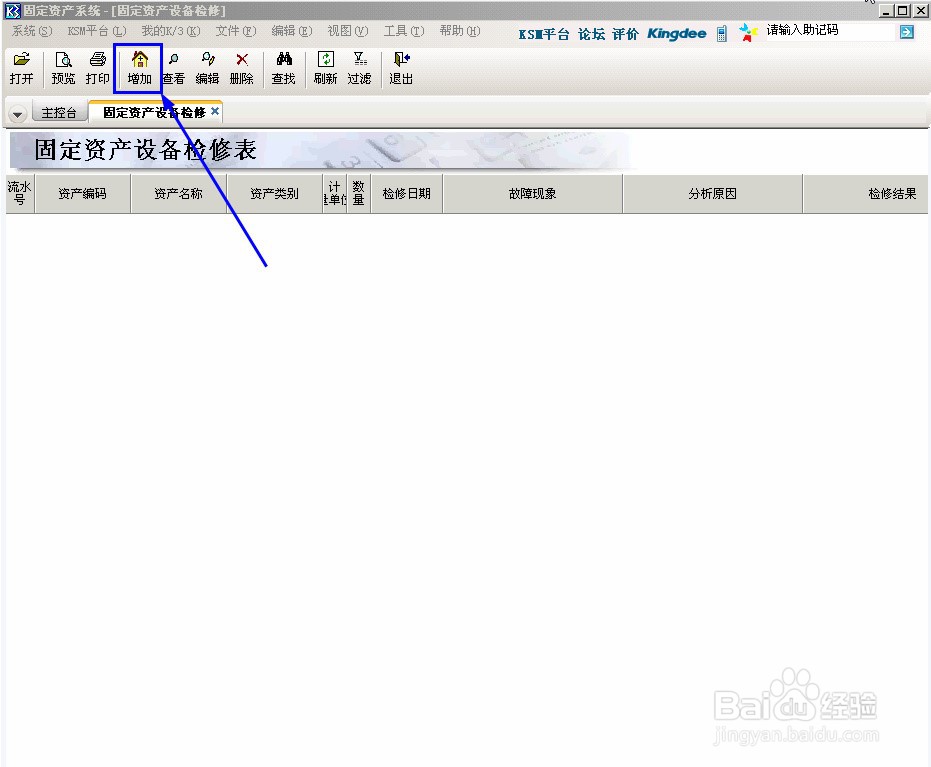Click the 查看 view icon
The image size is (931, 767).
pyautogui.click(x=172, y=67)
